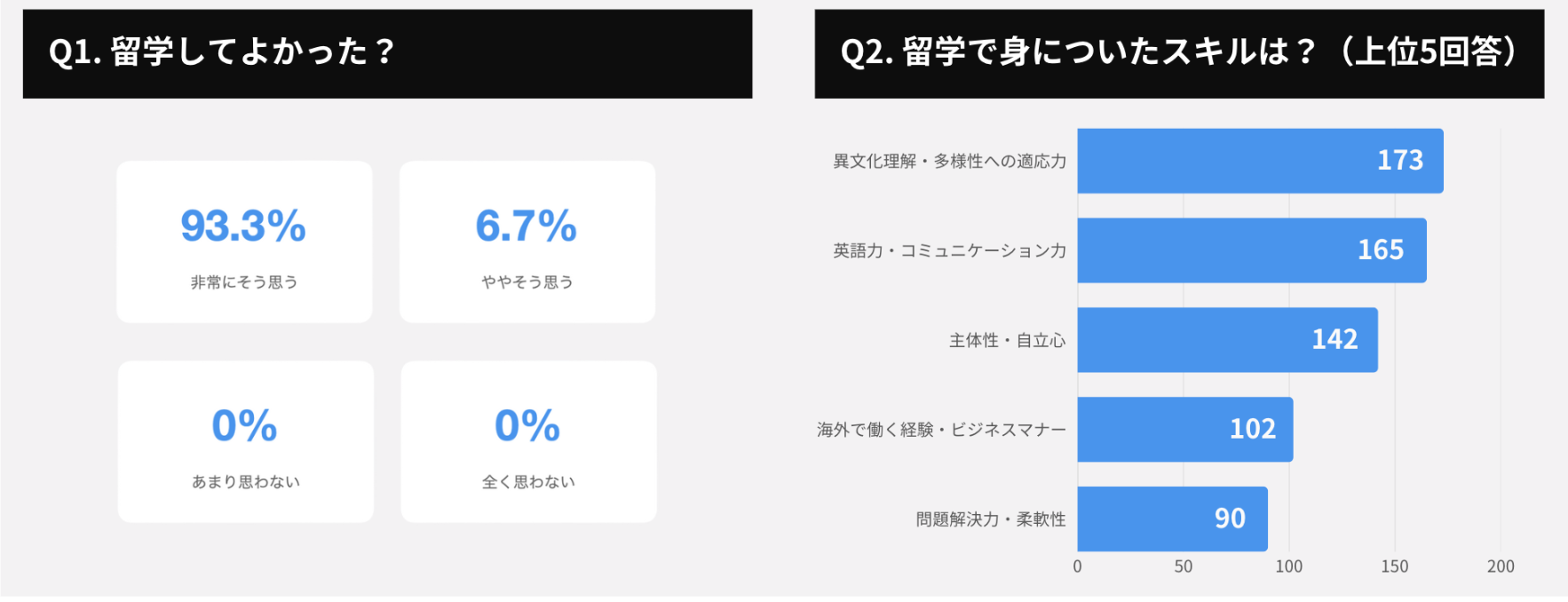Select the 93.3% 非常にそう思う card
This screenshot has width=1568, height=602.
[244, 242]
